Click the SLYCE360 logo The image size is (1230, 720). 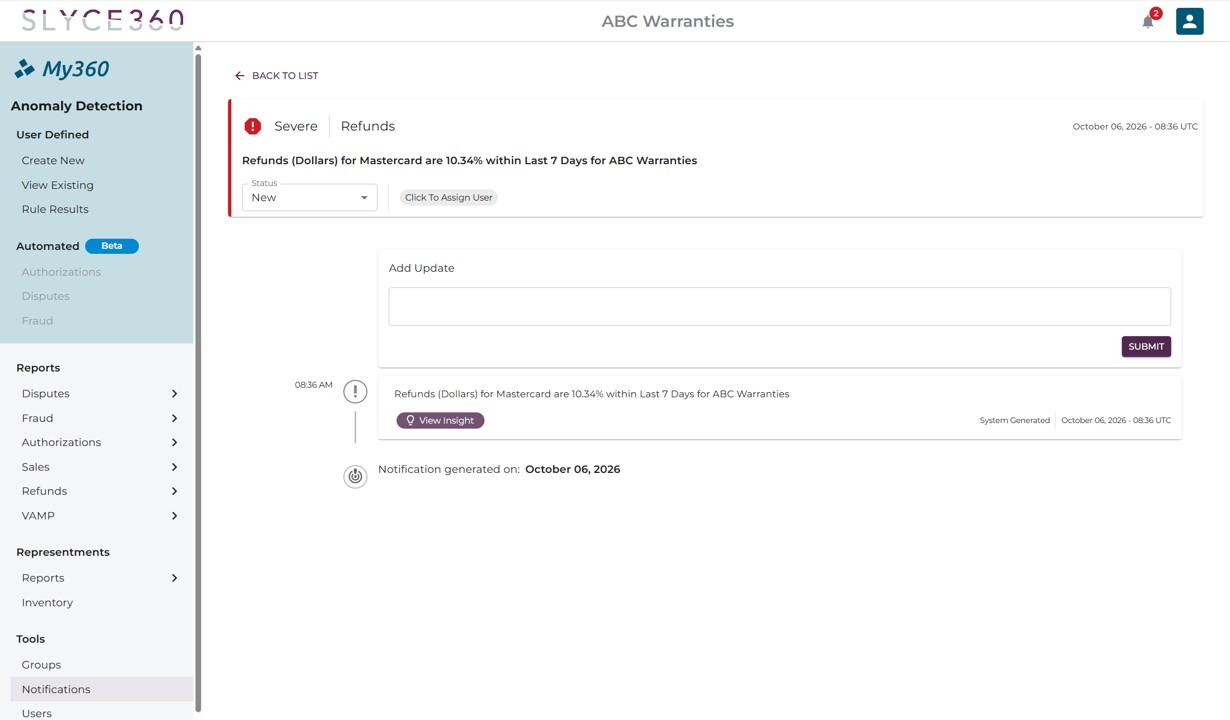pyautogui.click(x=103, y=20)
